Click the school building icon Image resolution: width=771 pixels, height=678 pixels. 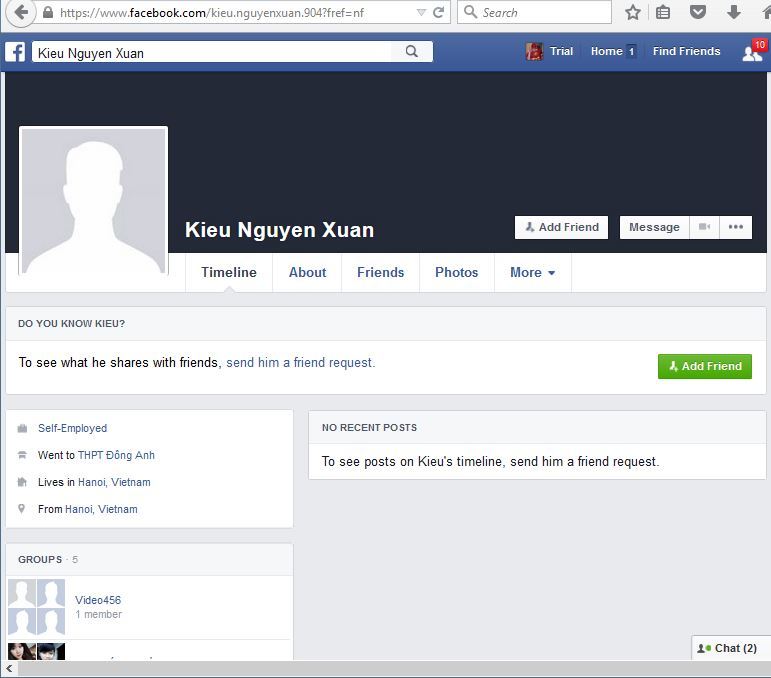point(22,455)
